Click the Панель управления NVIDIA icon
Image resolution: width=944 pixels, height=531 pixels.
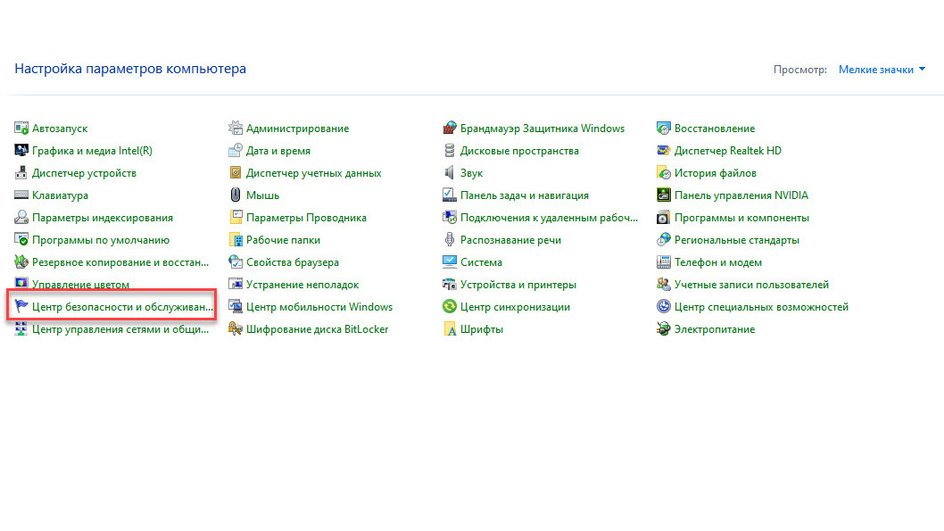(663, 195)
